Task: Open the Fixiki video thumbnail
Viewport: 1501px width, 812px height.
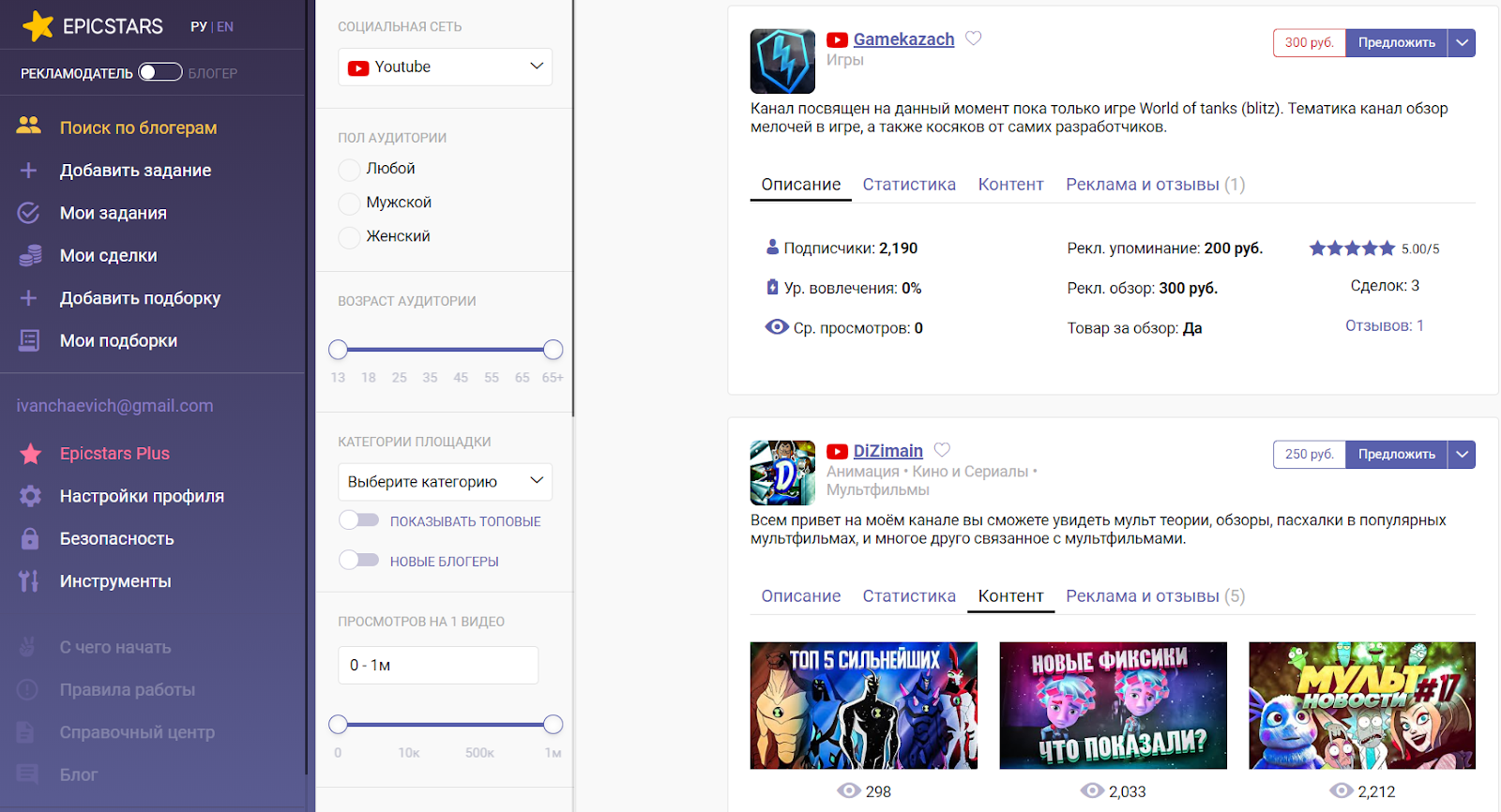Action: 1113,705
